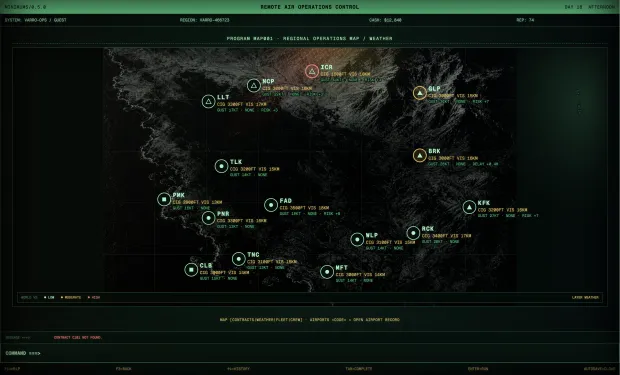Click the TNC airport marker

[x=239, y=259]
